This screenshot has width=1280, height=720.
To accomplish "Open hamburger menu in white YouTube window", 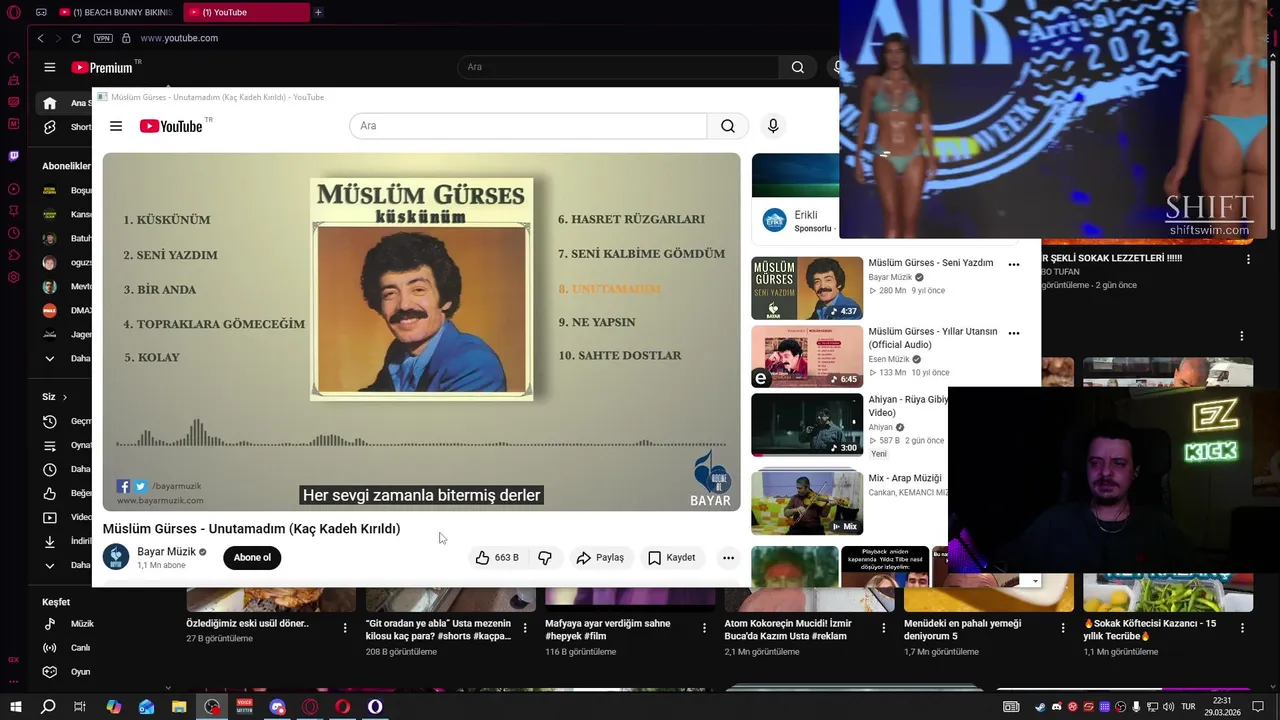I will (x=116, y=126).
